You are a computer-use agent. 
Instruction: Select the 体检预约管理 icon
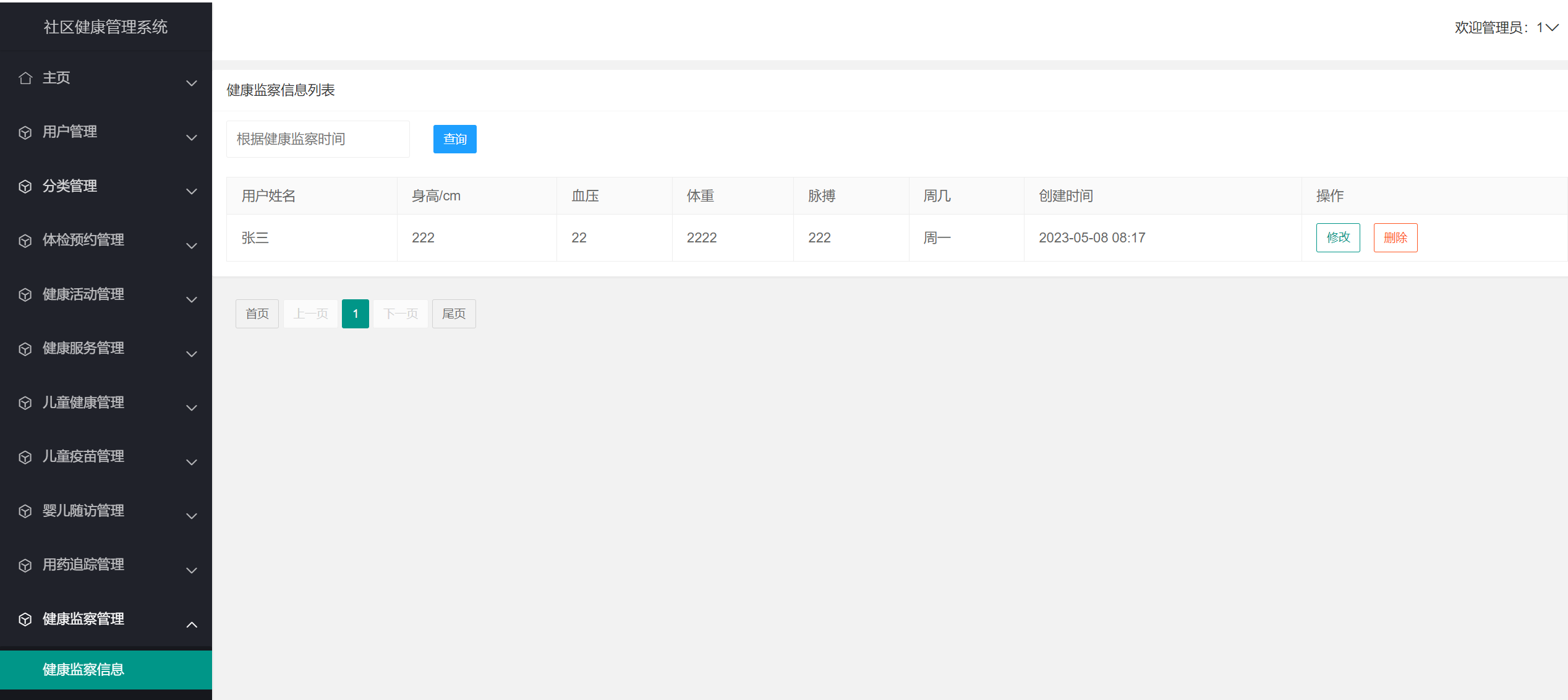25,240
